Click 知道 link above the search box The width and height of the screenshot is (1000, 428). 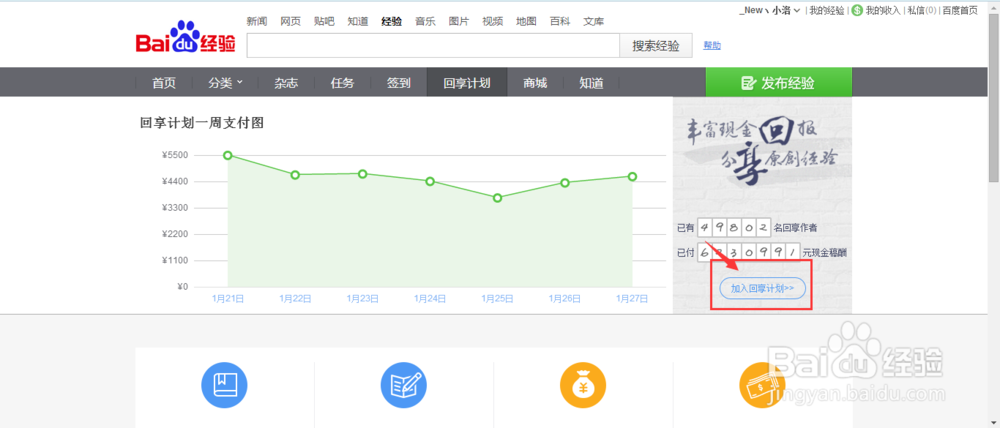click(x=358, y=21)
